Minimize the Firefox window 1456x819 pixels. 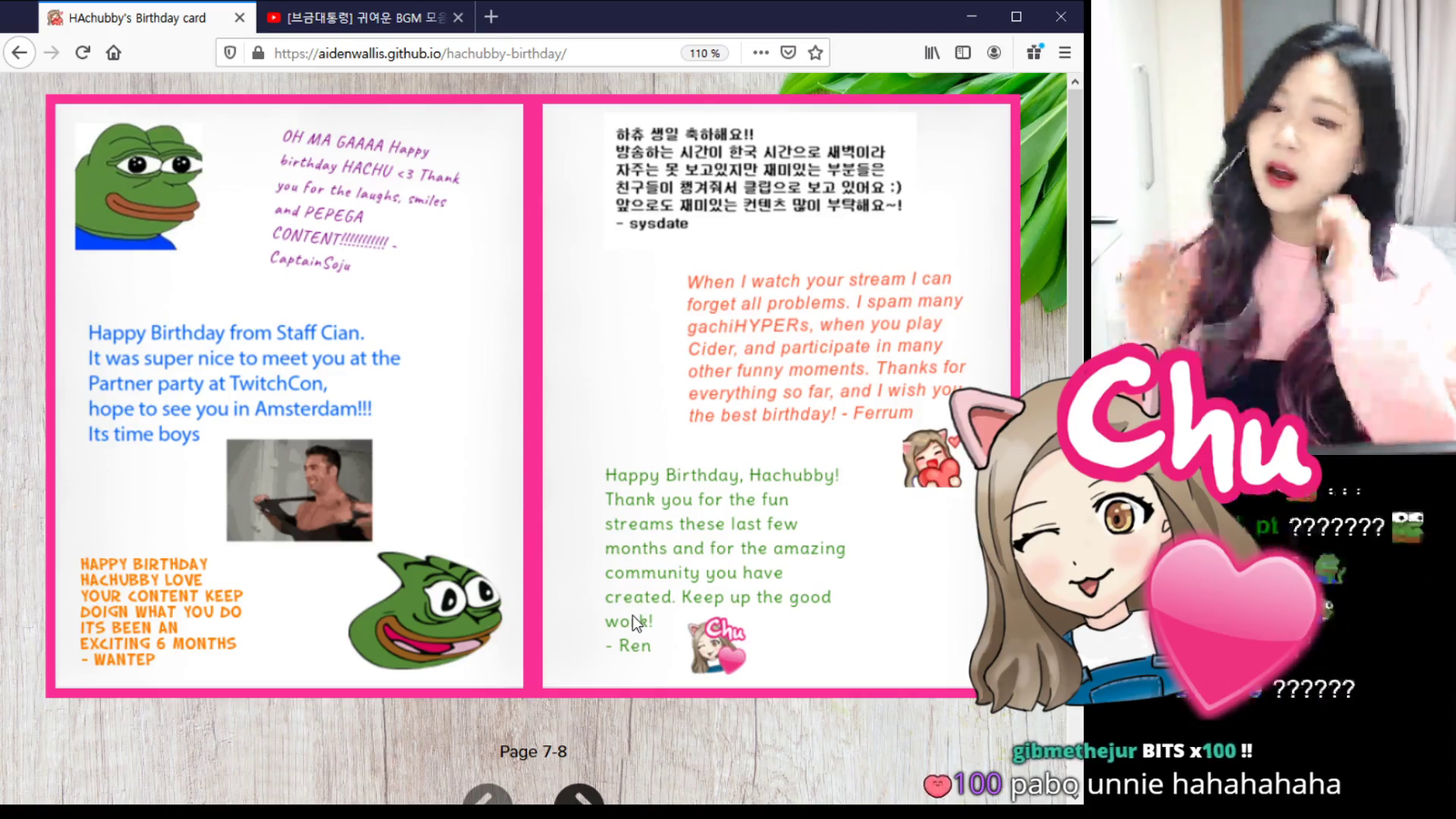972,16
